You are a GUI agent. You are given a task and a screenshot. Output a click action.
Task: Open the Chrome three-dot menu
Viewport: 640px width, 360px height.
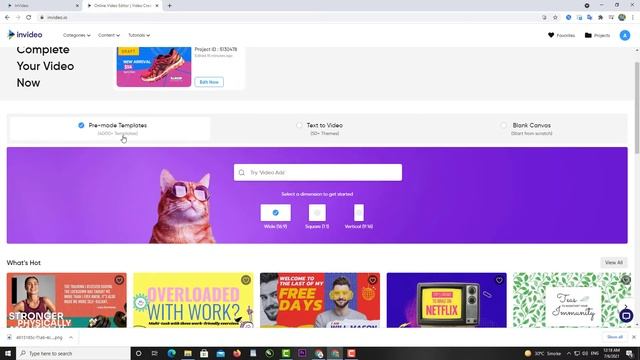pos(633,18)
